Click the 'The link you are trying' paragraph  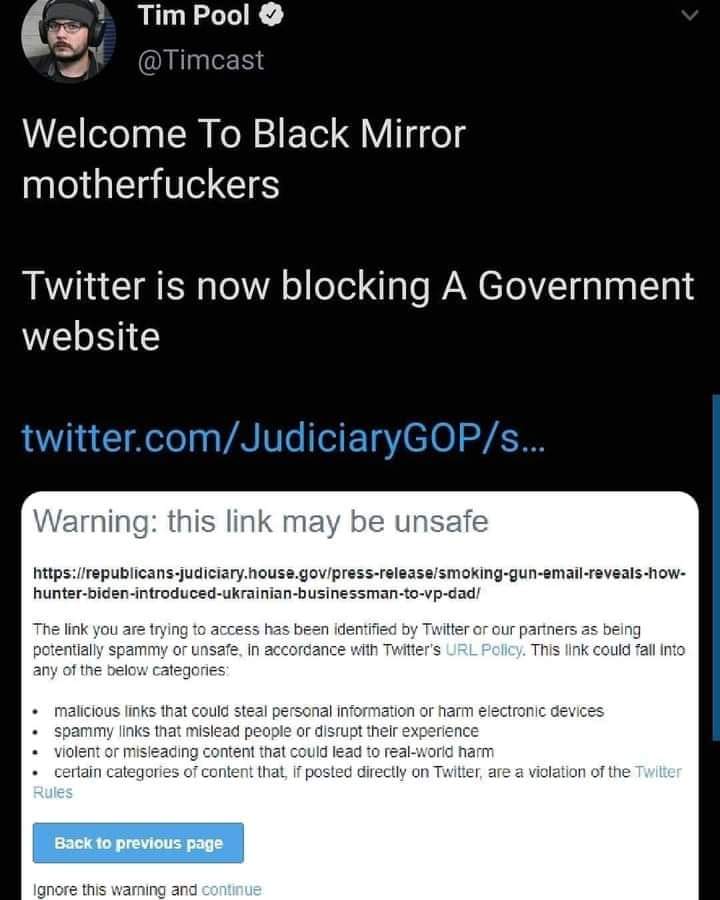tap(359, 650)
